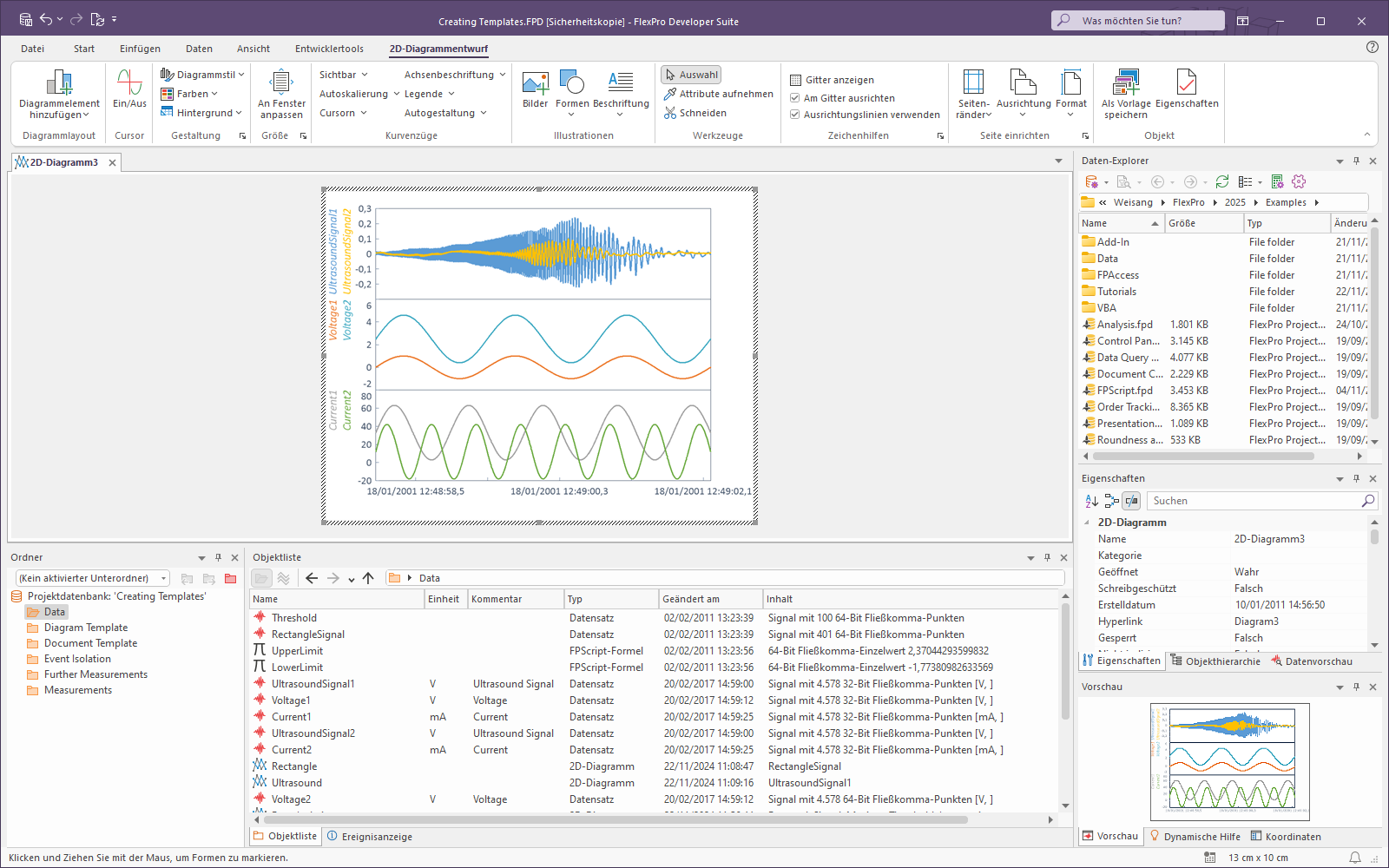Click the Auswahl button
The width and height of the screenshot is (1389, 868).
[x=691, y=75]
